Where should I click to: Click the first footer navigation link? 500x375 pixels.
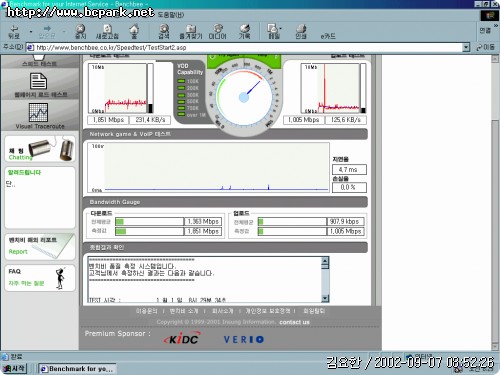[x=146, y=311]
